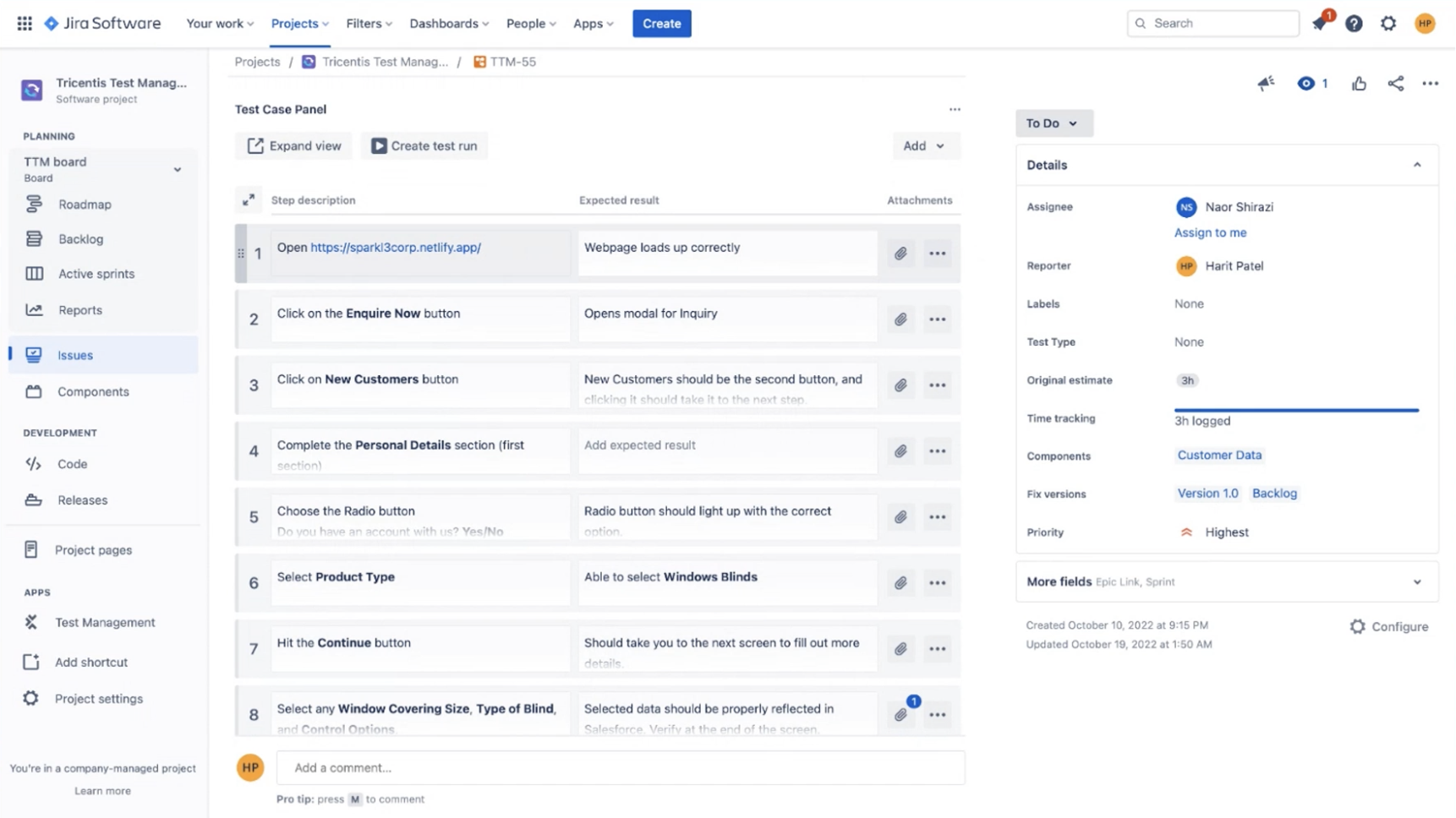The image size is (1456, 818).
Task: Click the feedback megaphone icon
Action: pyautogui.click(x=1266, y=83)
